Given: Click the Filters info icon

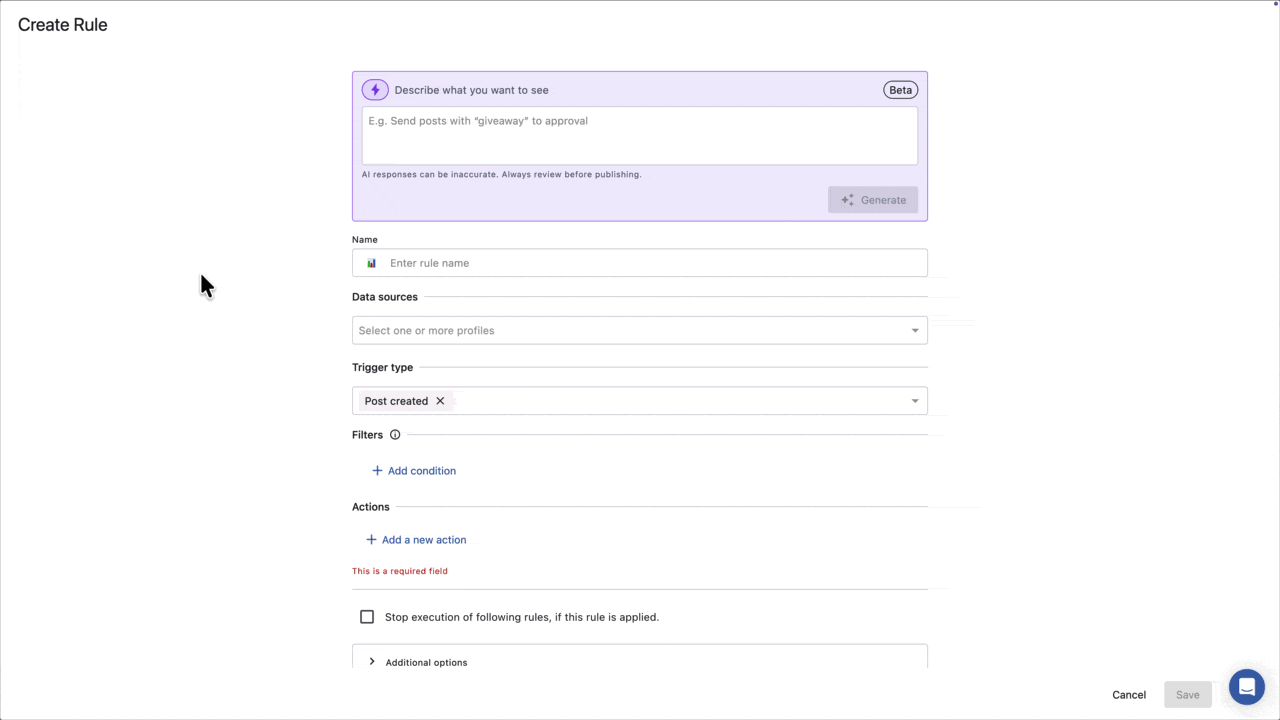Looking at the screenshot, I should click(x=395, y=435).
